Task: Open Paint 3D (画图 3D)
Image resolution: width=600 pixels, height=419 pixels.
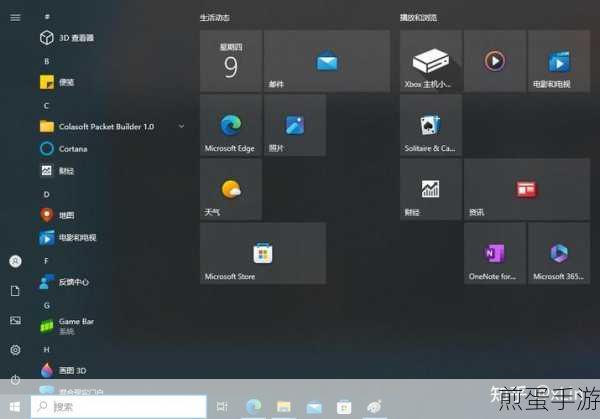Action: [64, 370]
